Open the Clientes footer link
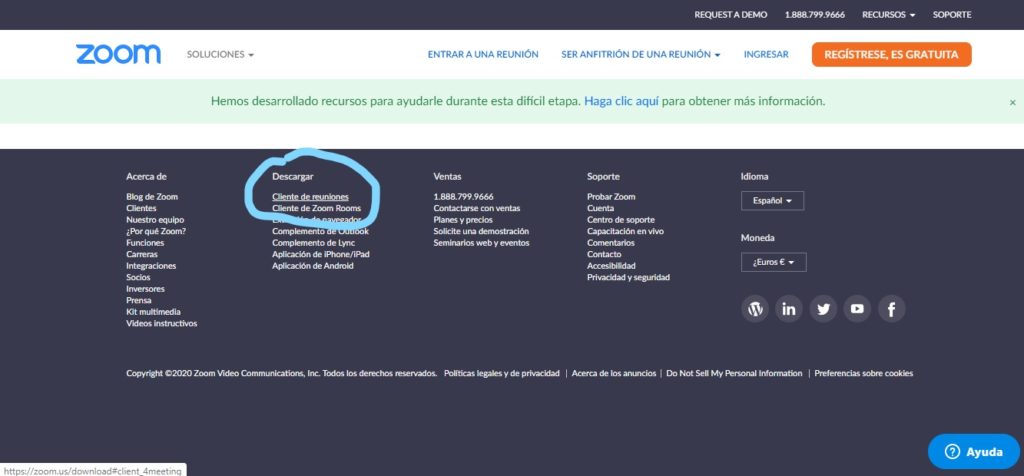This screenshot has height=476, width=1024. (141, 208)
